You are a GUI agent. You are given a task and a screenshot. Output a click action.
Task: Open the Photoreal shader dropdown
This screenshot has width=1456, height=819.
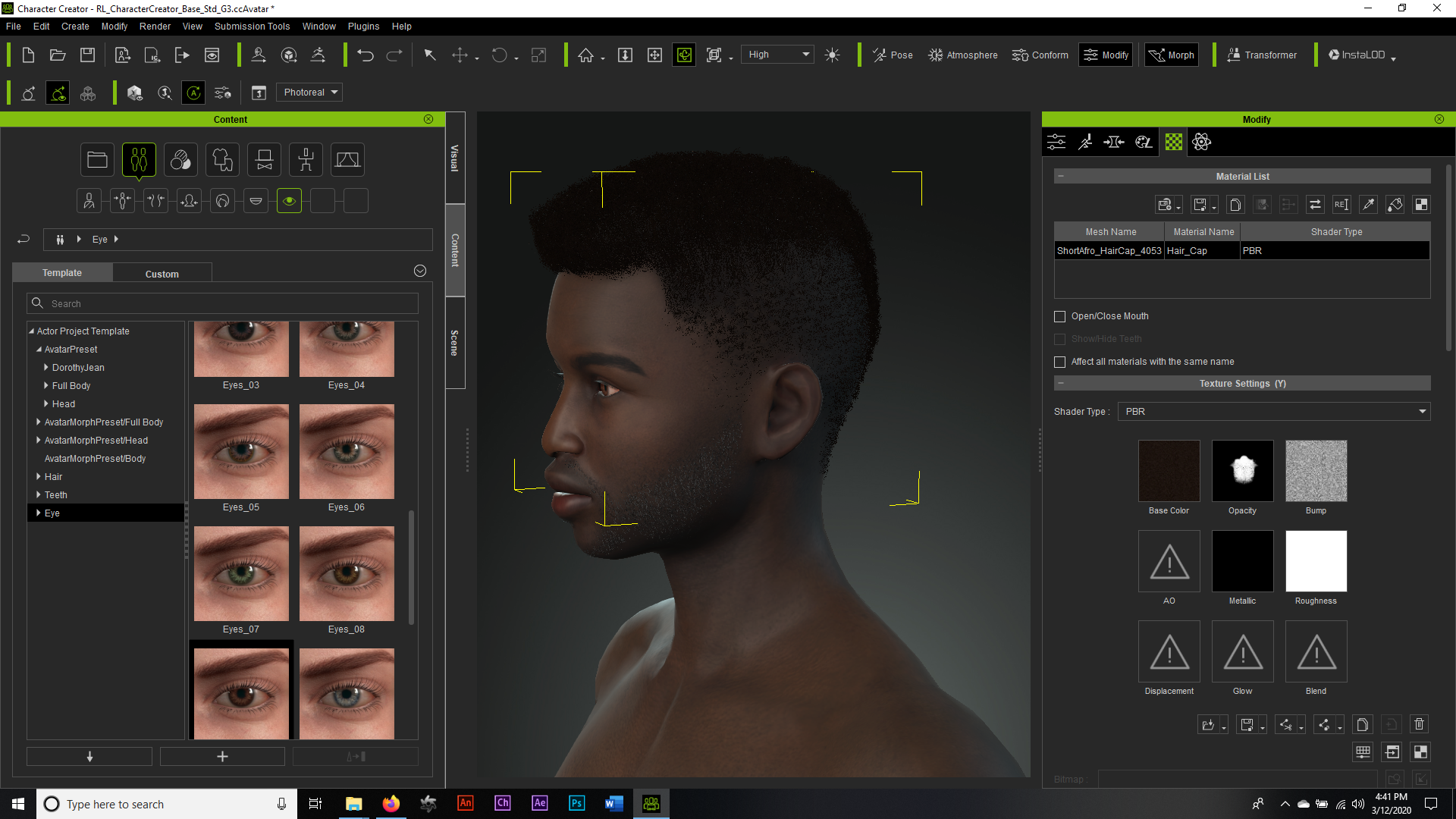tap(309, 93)
